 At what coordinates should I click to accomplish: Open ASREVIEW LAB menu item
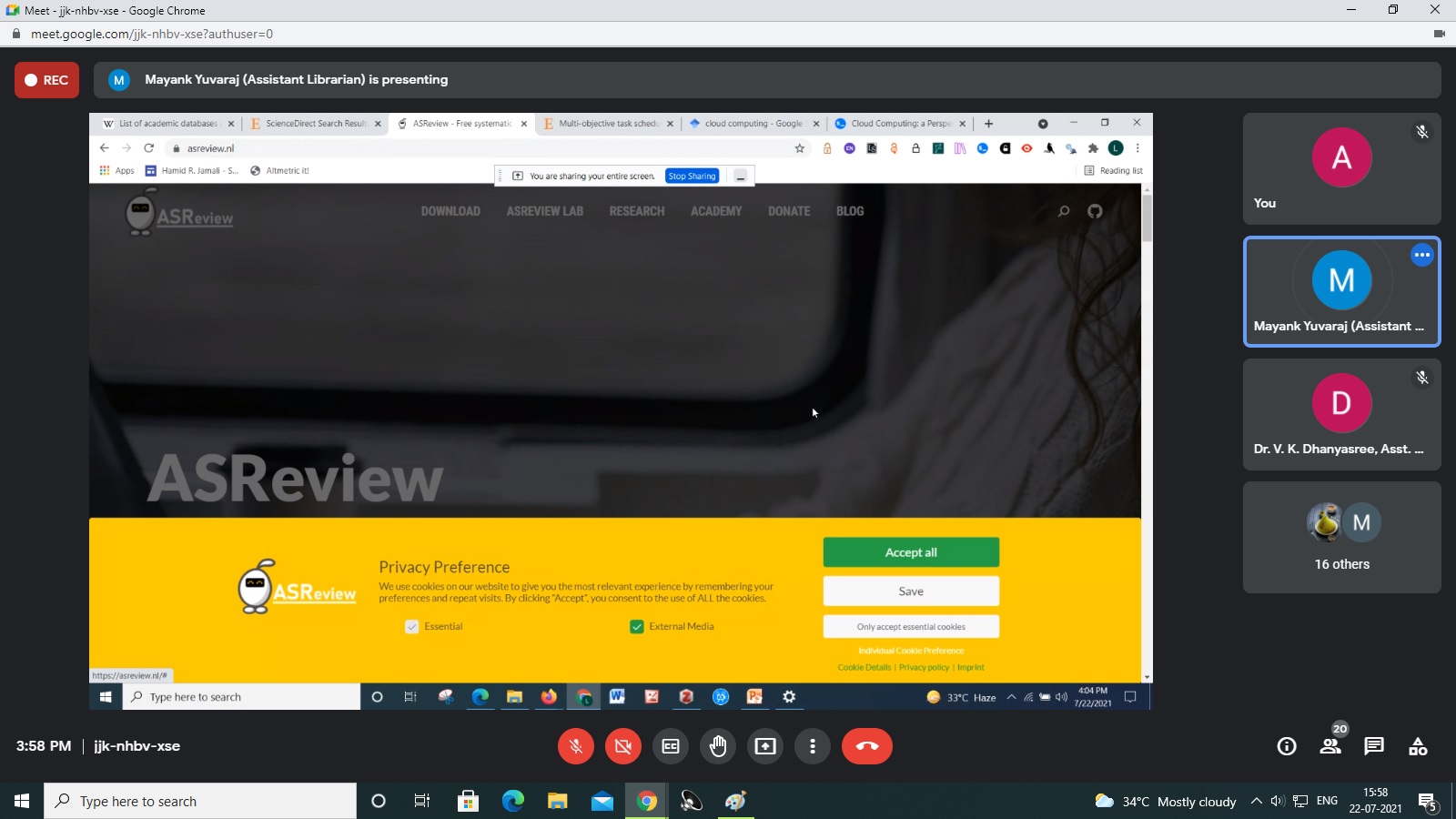(x=545, y=211)
